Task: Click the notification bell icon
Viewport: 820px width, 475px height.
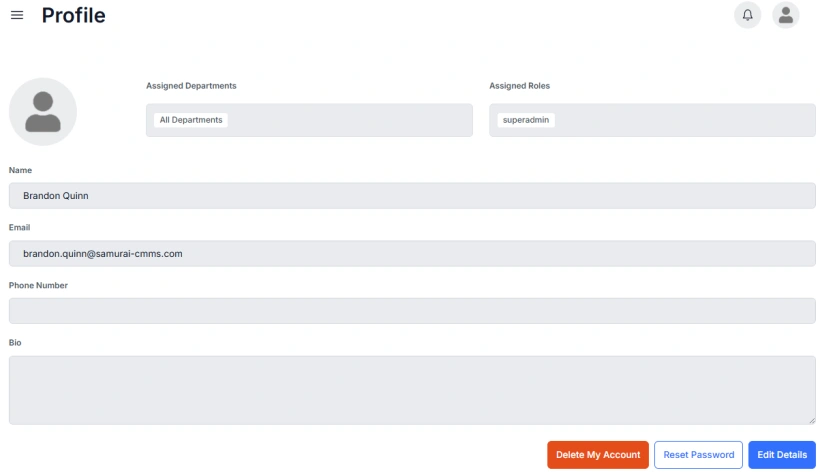Action: pyautogui.click(x=747, y=15)
